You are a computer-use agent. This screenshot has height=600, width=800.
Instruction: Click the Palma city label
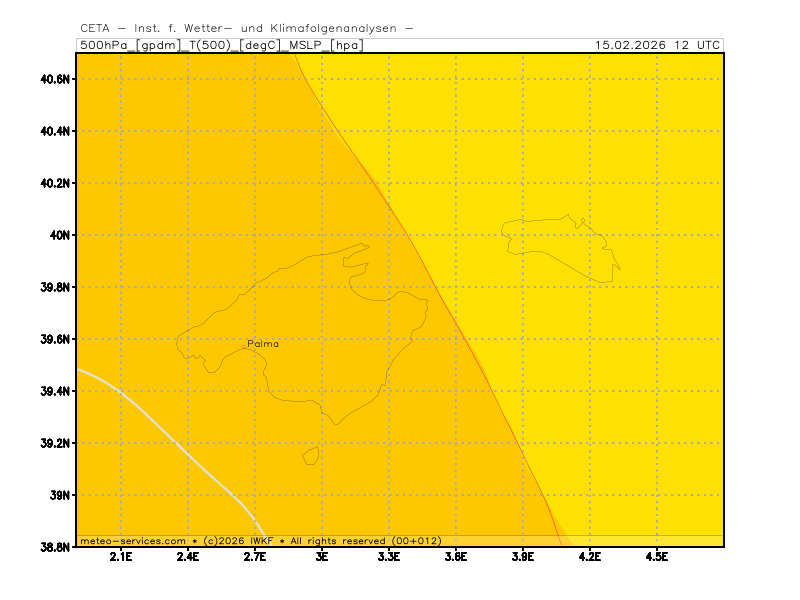[263, 343]
